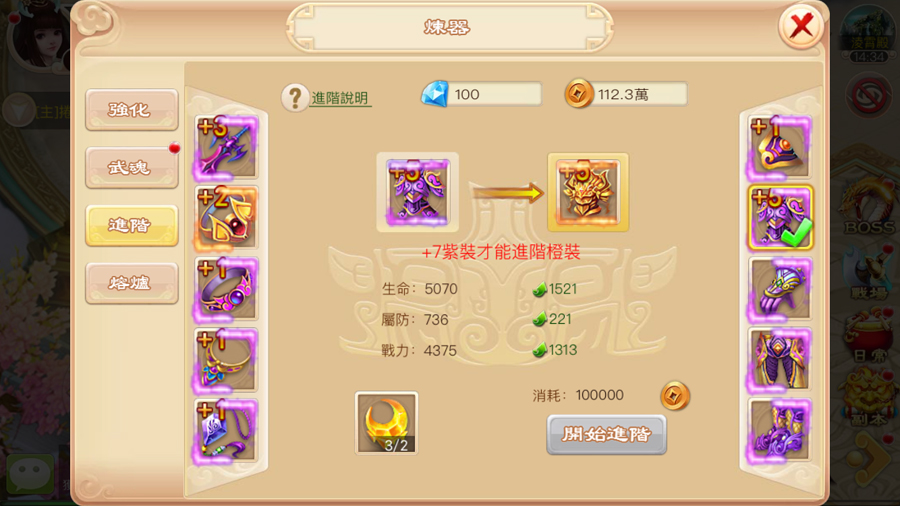Choose the +1 purple jeweled bracelet
This screenshot has width=900, height=506.
click(226, 289)
